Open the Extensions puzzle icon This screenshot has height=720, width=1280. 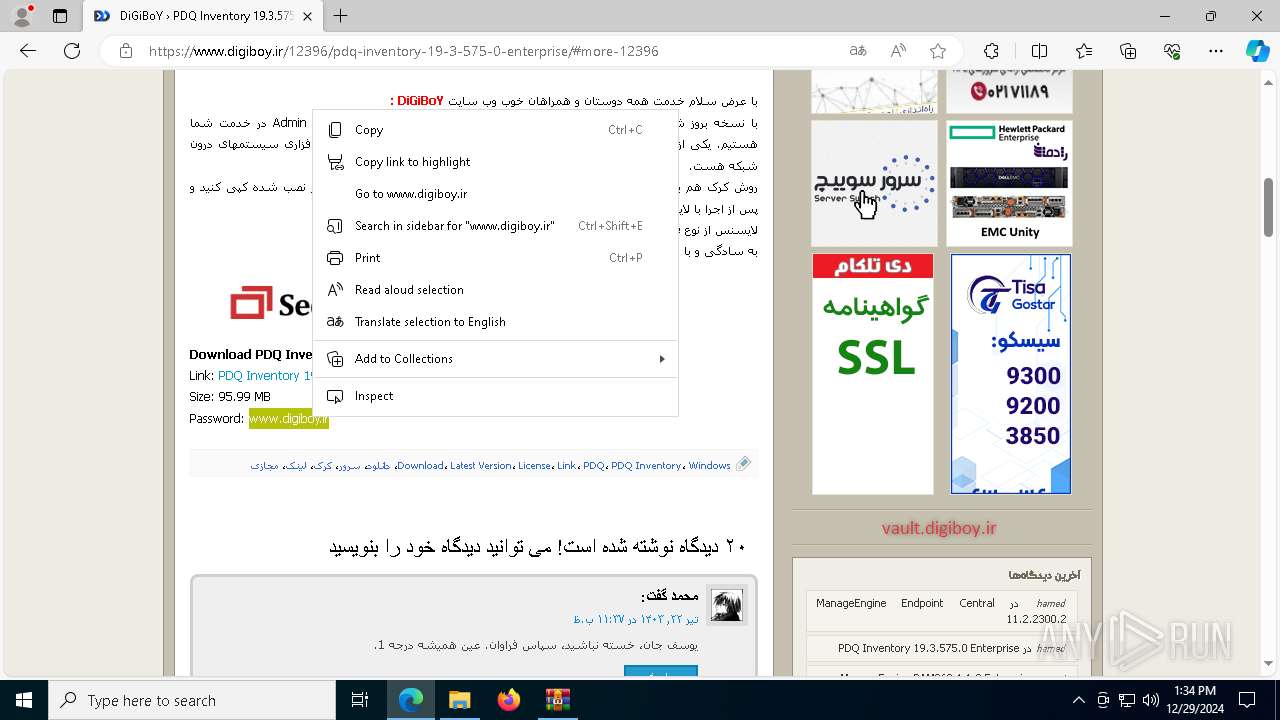991,51
